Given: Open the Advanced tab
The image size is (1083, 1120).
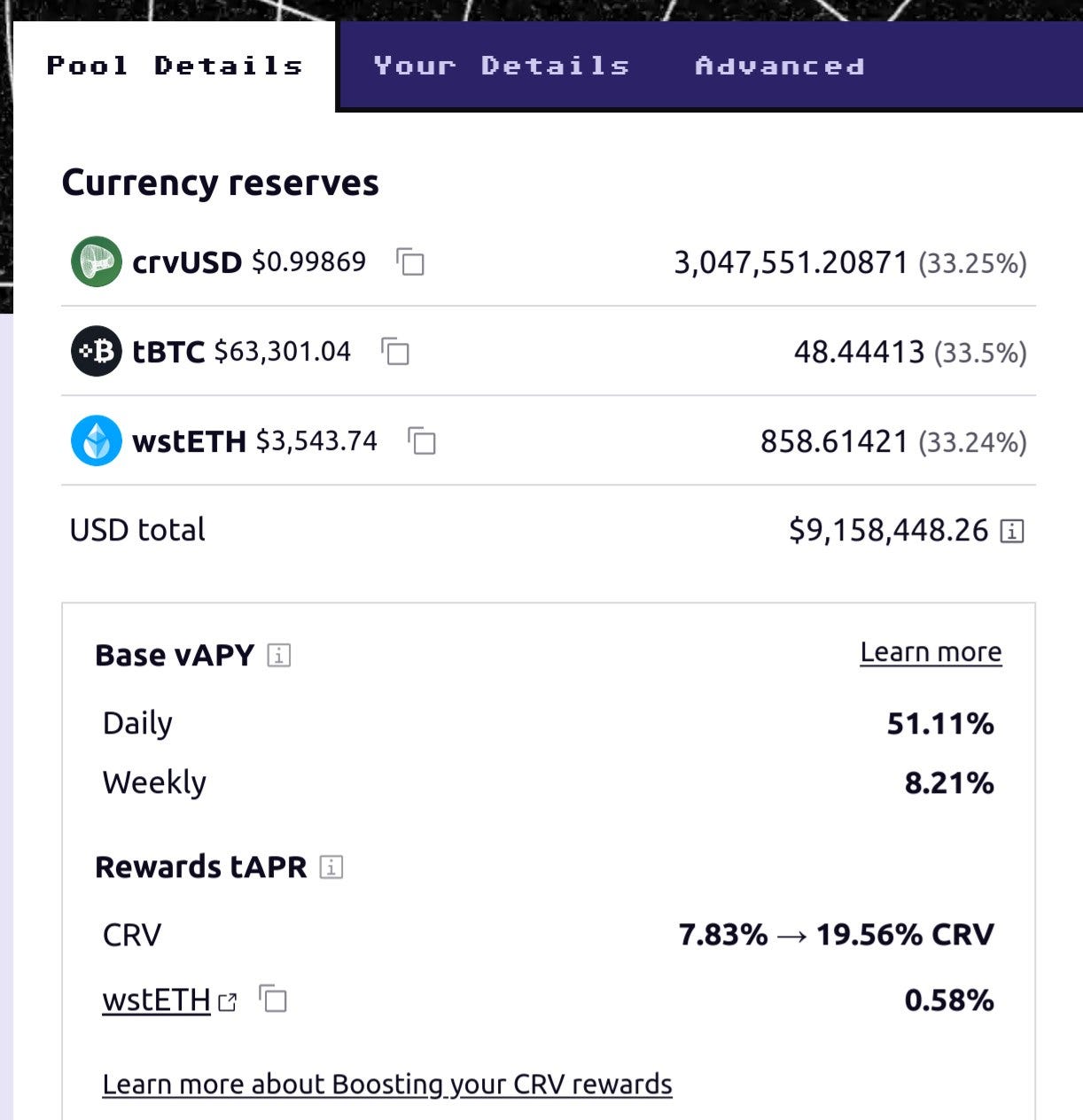Looking at the screenshot, I should (780, 66).
